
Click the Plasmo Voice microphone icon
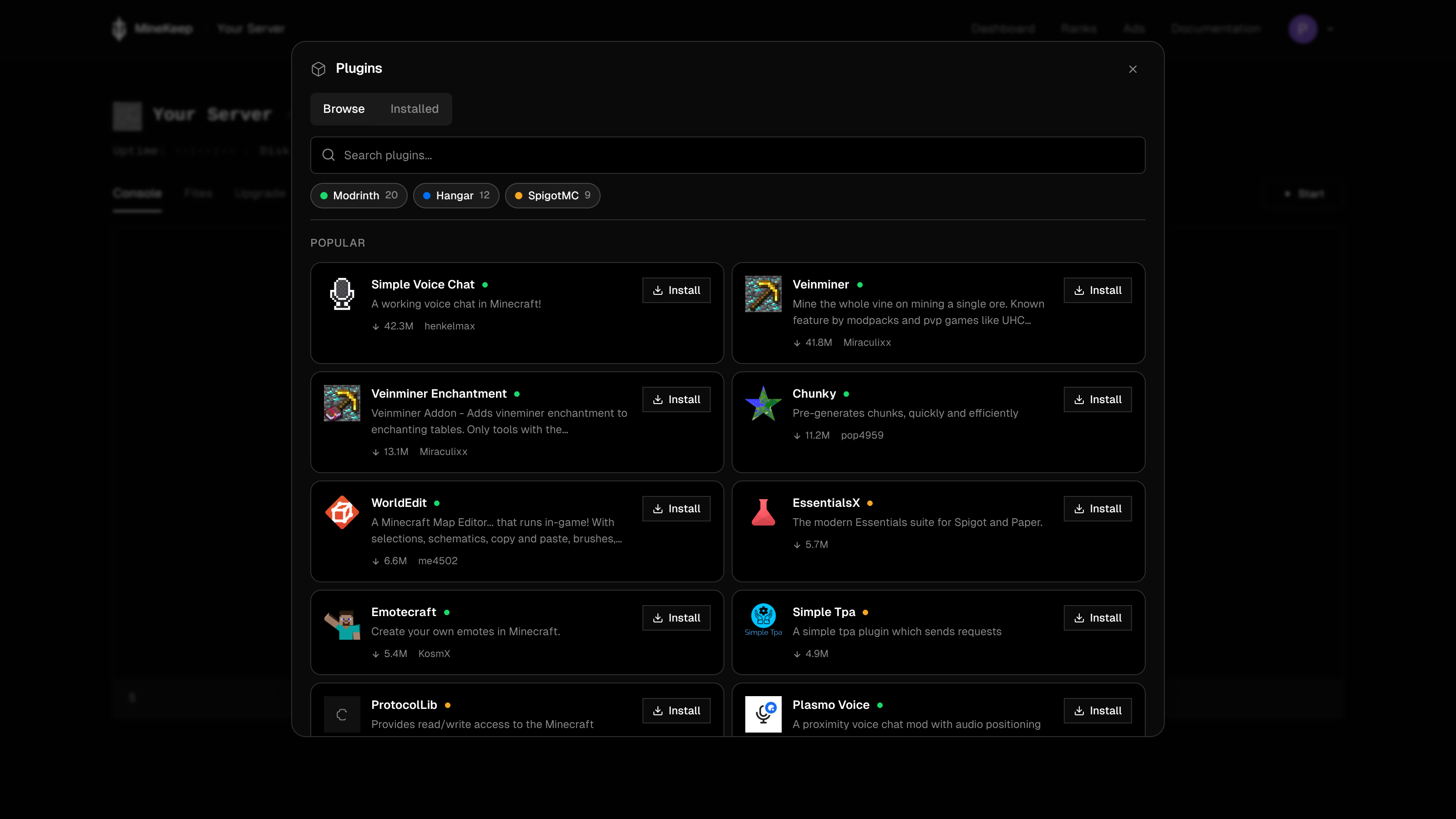coord(763,714)
